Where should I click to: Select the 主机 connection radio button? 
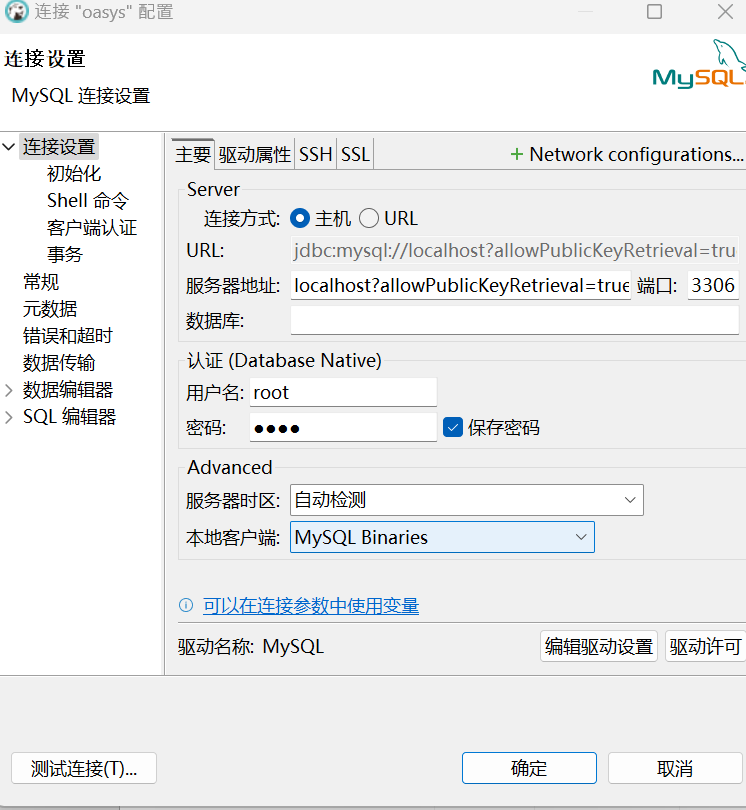(x=299, y=218)
